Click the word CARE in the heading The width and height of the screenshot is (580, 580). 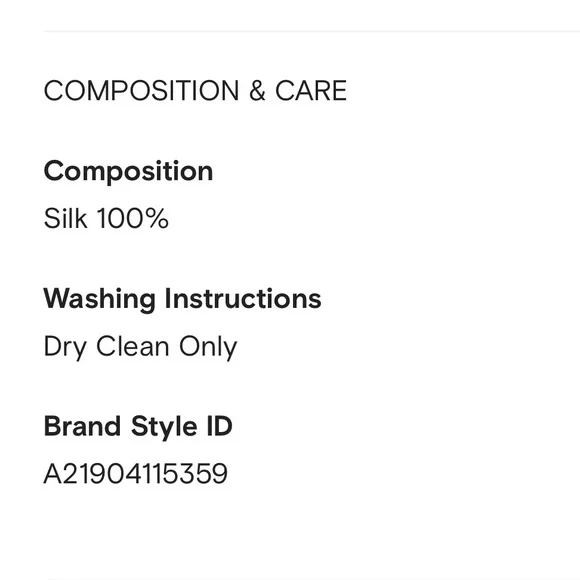click(311, 91)
